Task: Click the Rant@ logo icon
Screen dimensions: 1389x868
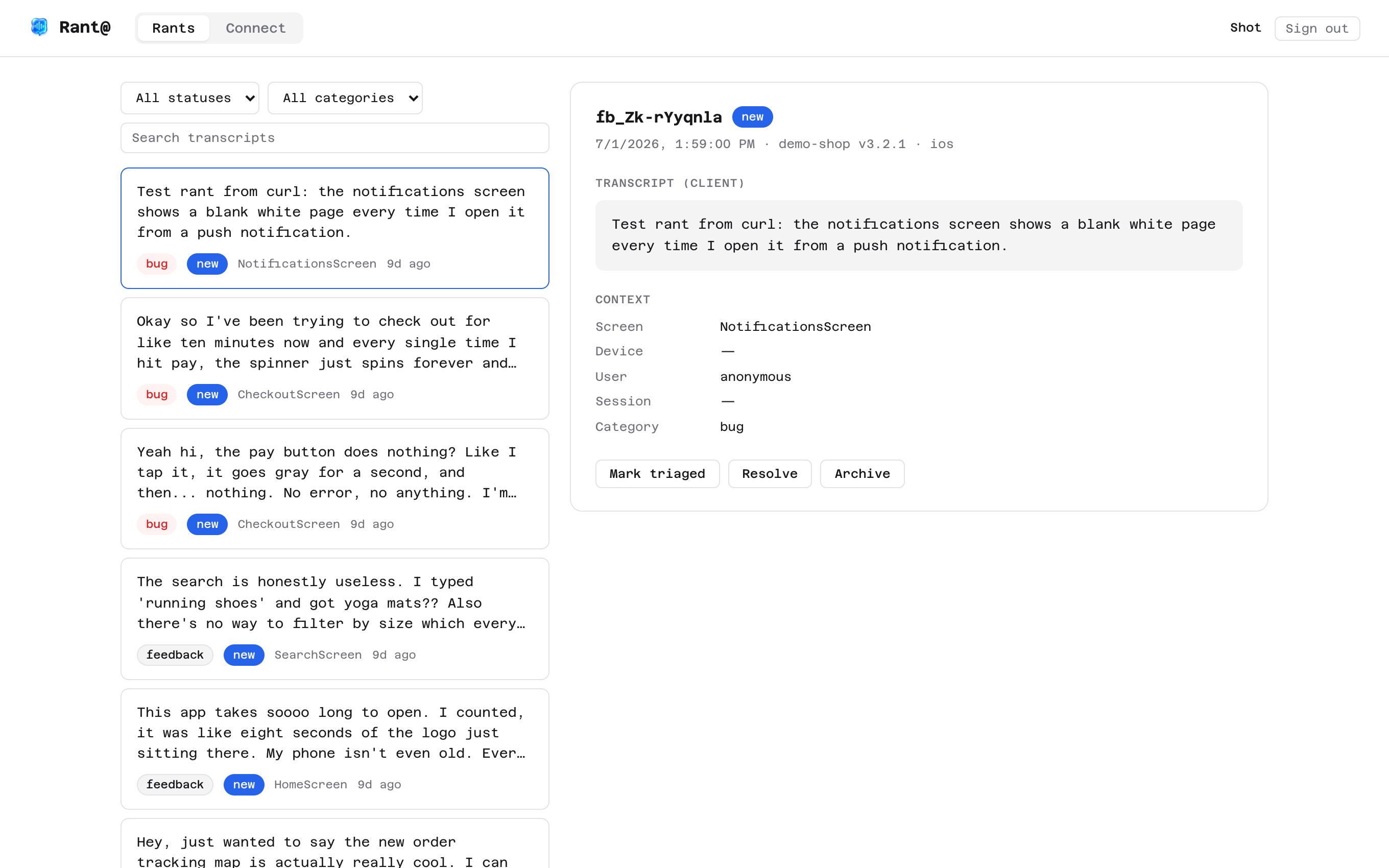Action: tap(39, 27)
